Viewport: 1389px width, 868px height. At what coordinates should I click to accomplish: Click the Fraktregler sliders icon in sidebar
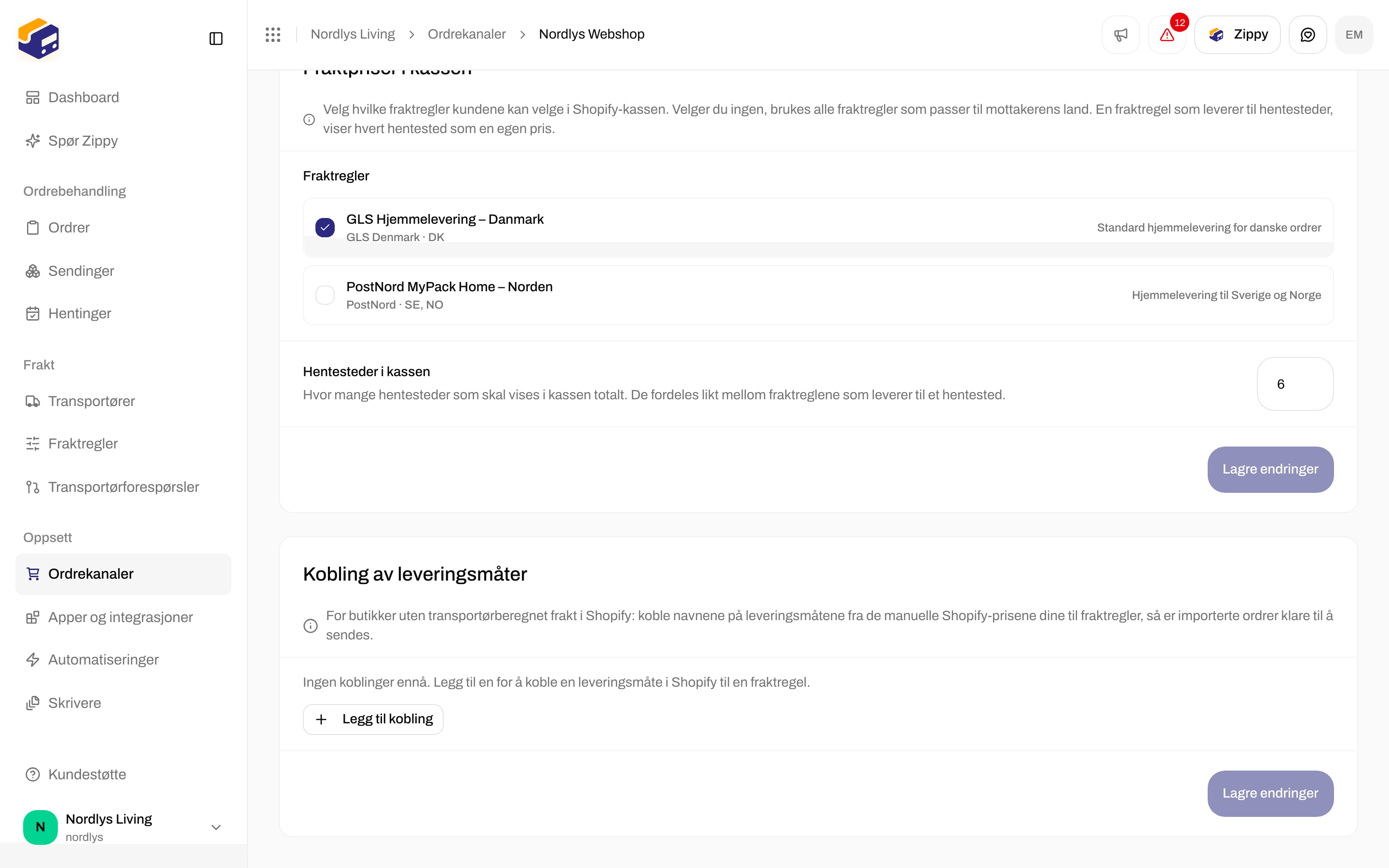pyautogui.click(x=33, y=444)
